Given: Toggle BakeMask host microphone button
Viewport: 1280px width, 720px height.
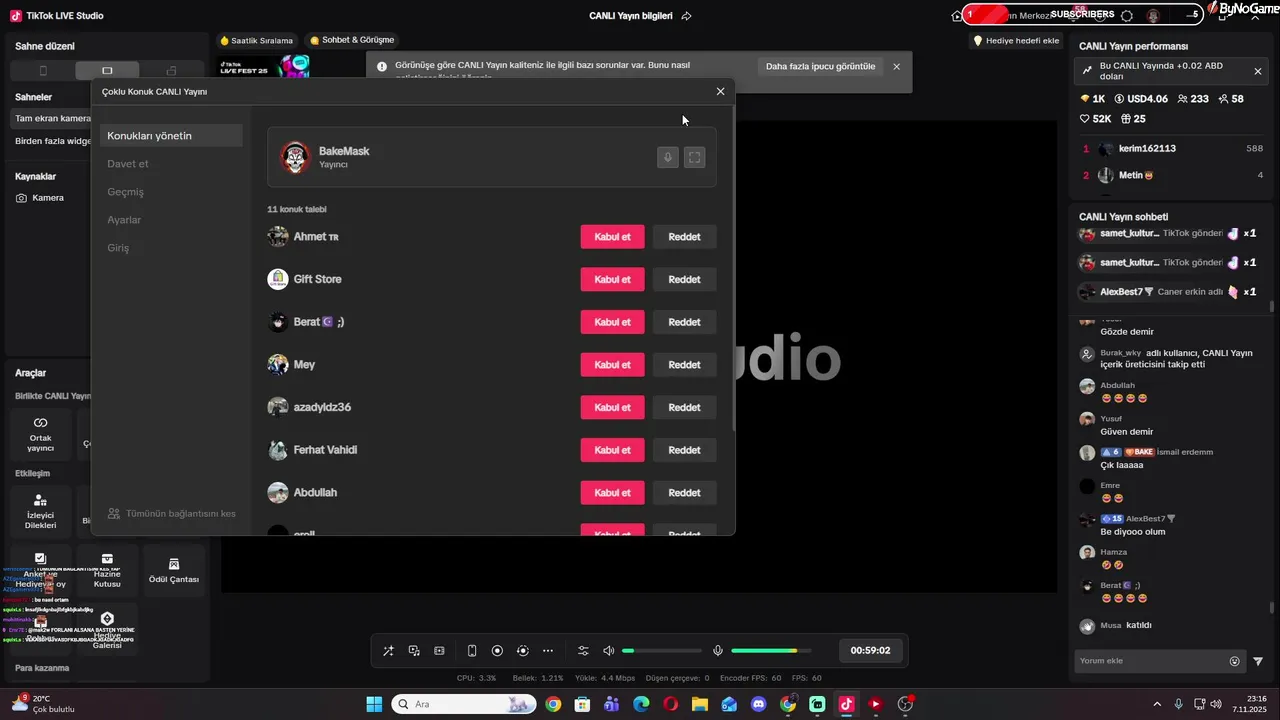Looking at the screenshot, I should tap(667, 157).
